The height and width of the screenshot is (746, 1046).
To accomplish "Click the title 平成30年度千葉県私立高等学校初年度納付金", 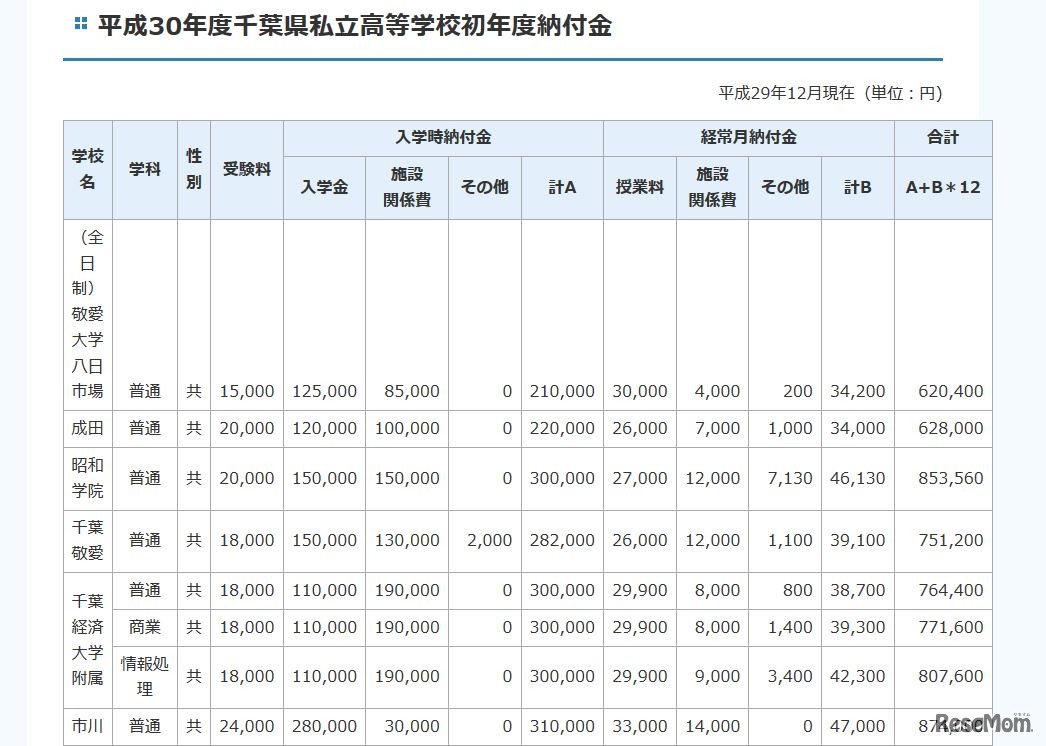I will coord(354,26).
